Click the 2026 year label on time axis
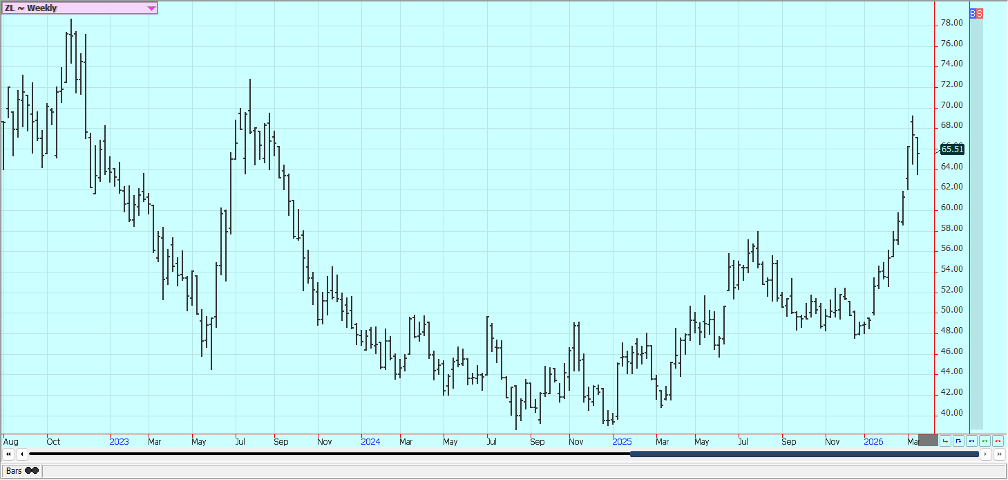 pyautogui.click(x=874, y=440)
